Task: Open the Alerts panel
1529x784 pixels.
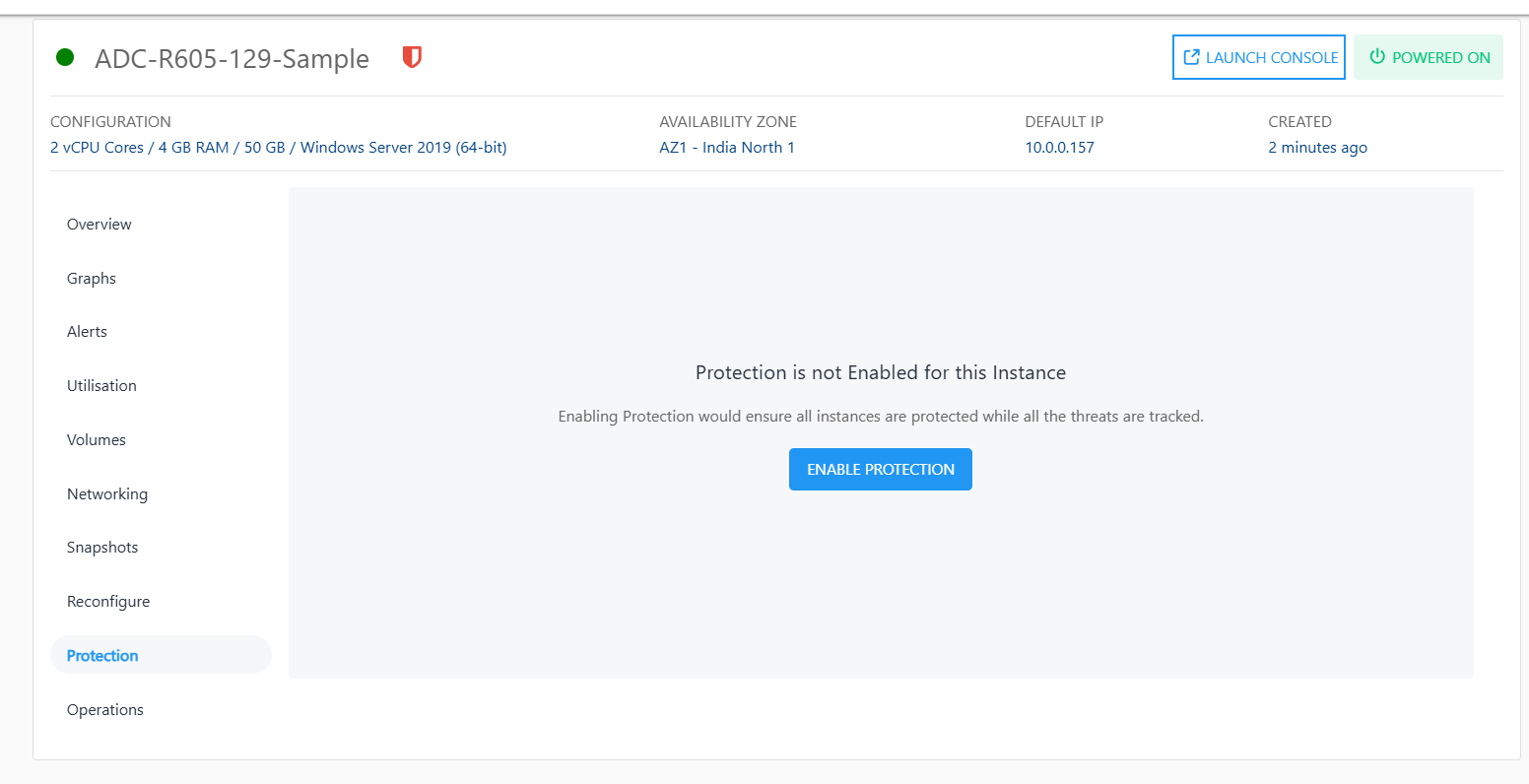Action: (87, 331)
